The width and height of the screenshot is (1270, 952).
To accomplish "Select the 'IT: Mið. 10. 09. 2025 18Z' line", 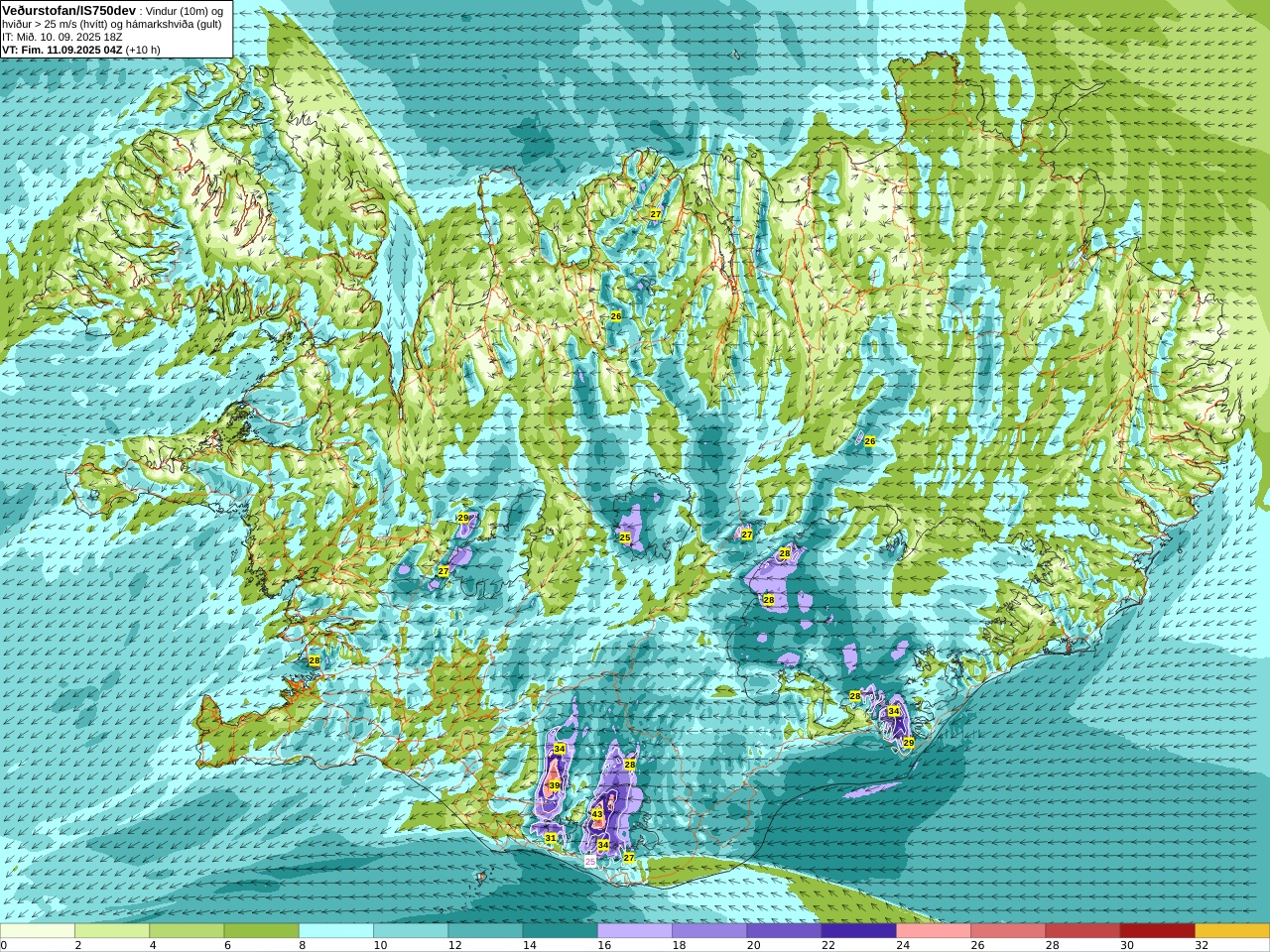I will 63,37.
